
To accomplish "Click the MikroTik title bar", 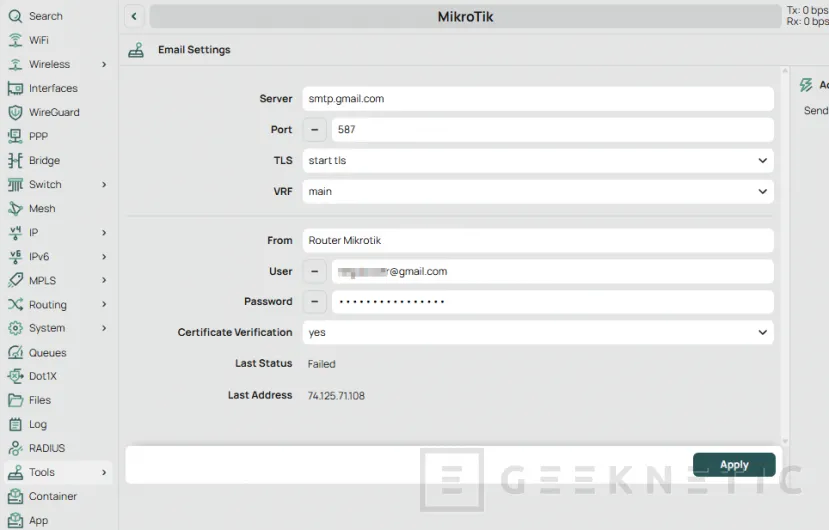I will tap(465, 16).
